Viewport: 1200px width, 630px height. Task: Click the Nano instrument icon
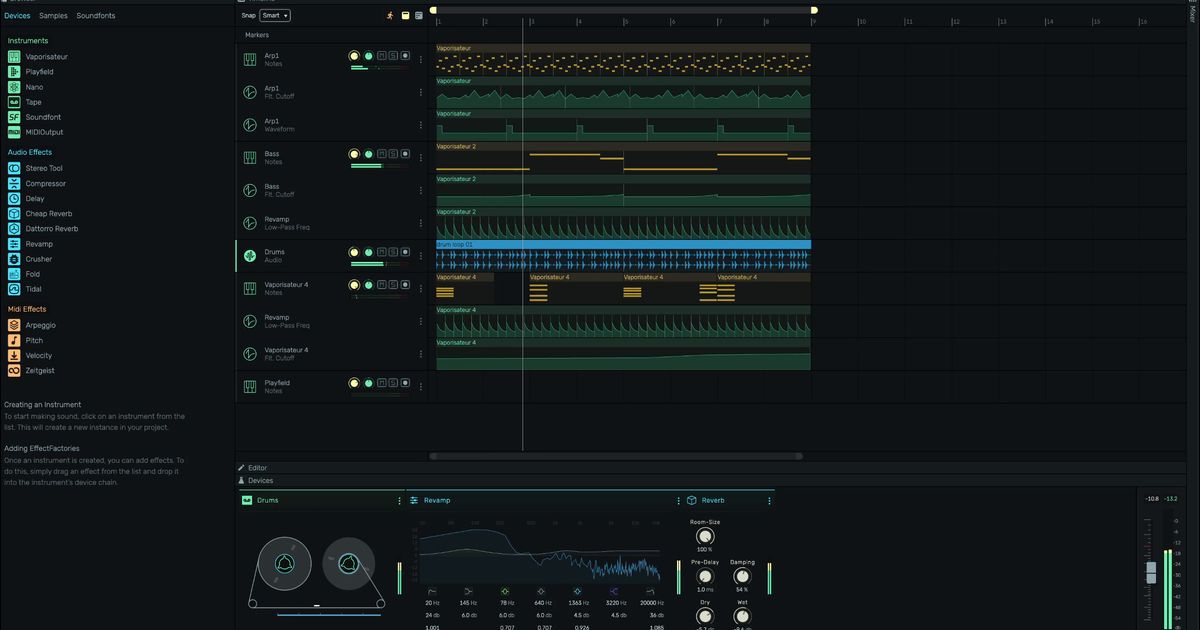tap(14, 87)
